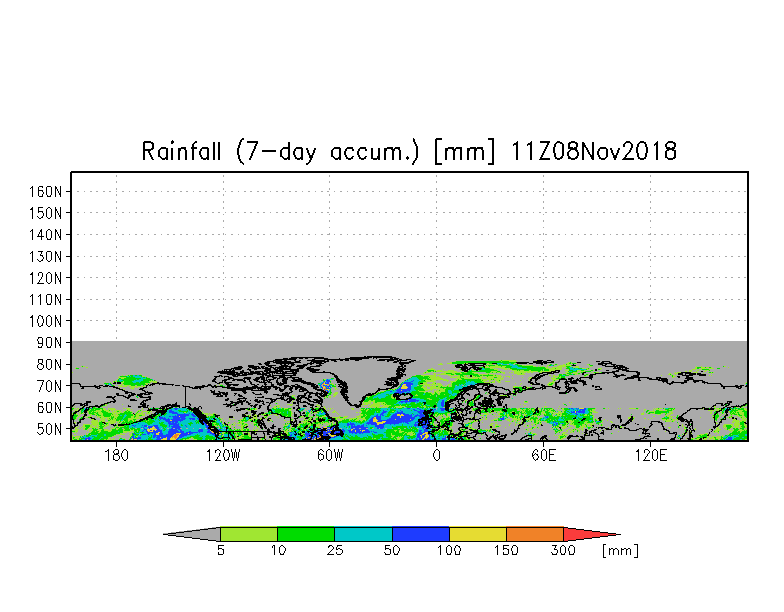
Task: Select the 120W longitude axis label
Action: (x=223, y=456)
